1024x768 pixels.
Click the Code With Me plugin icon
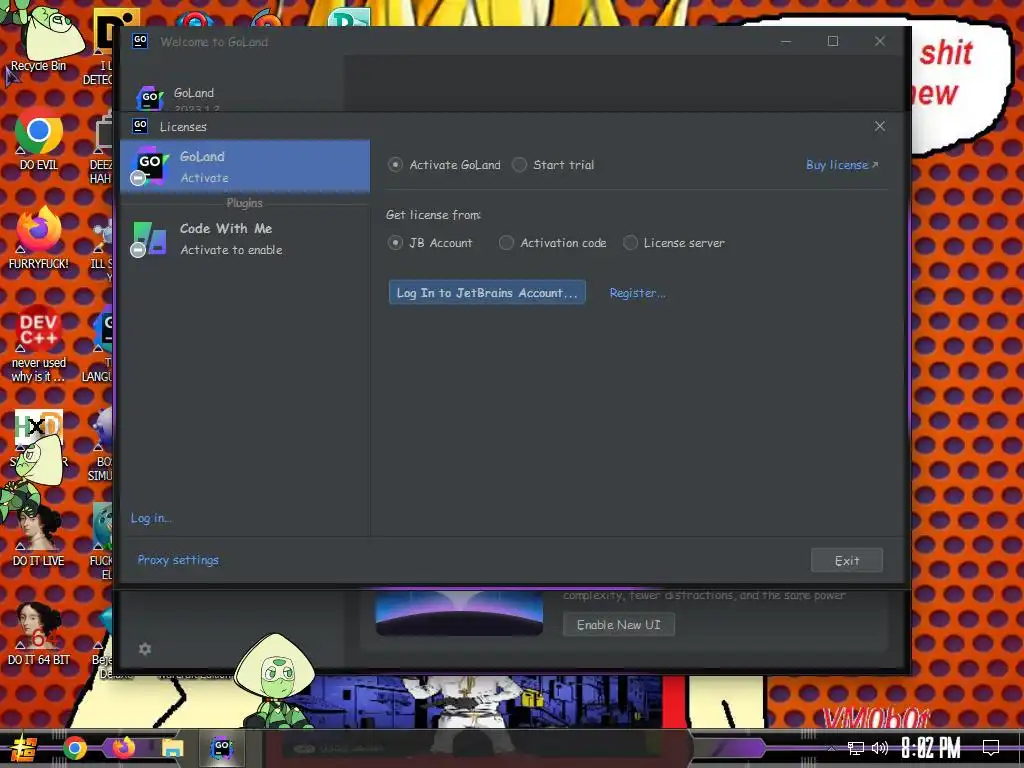coord(149,239)
